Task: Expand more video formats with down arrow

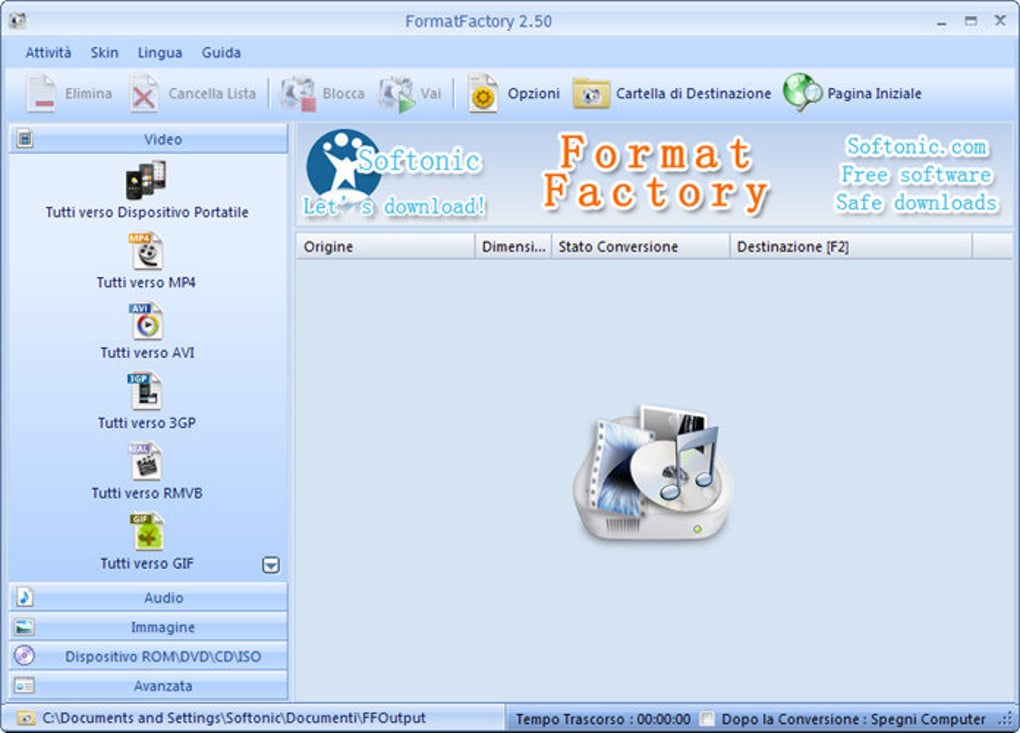Action: point(271,565)
